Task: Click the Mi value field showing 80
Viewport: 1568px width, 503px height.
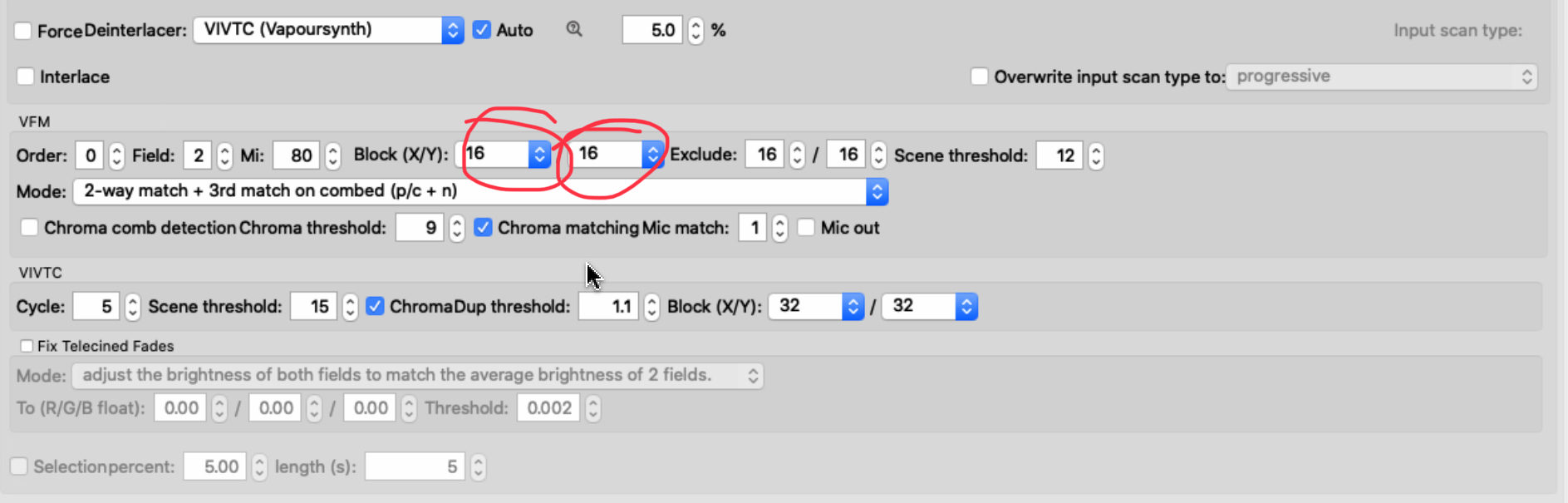Action: point(296,155)
